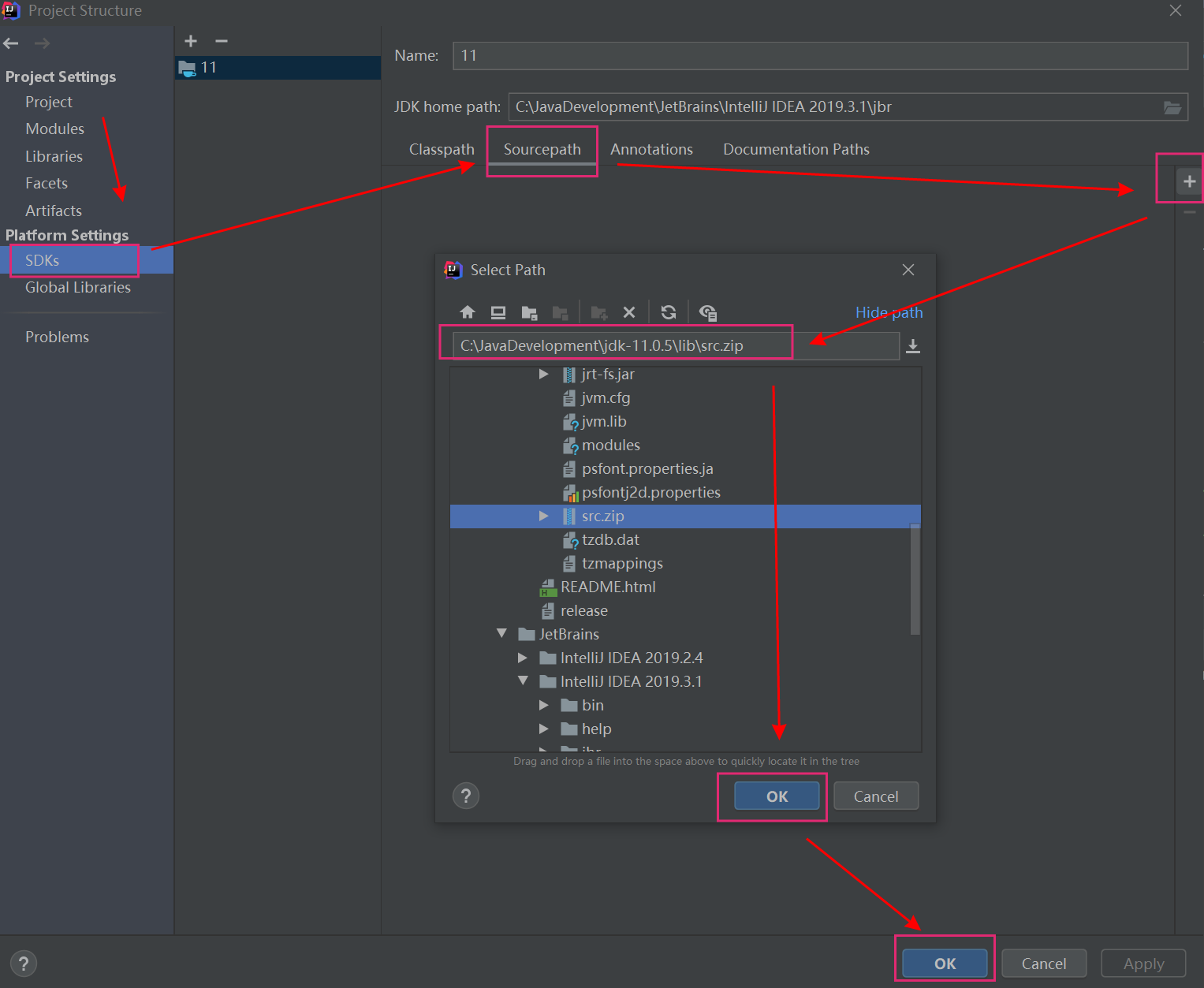Click the Delete (X) icon in dialog toolbar
The width and height of the screenshot is (1204, 988).
pyautogui.click(x=629, y=312)
